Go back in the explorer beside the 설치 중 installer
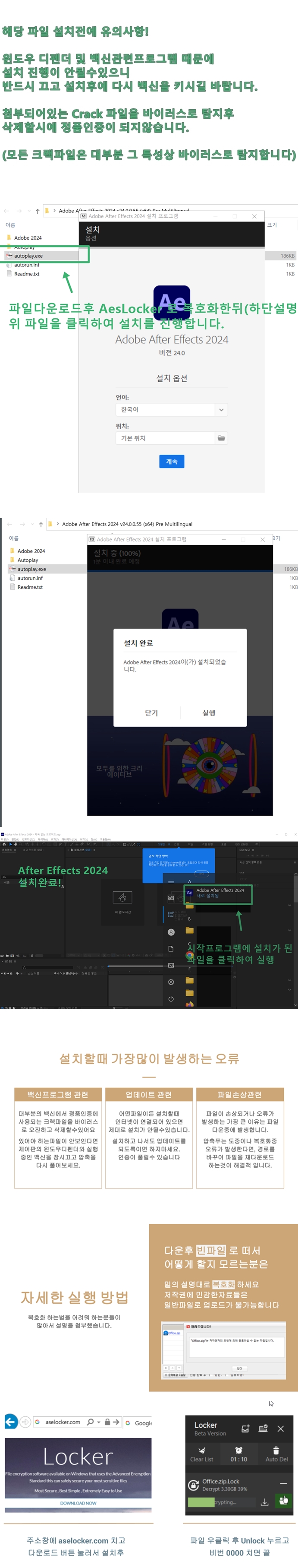The width and height of the screenshot is (298, 1568). 9,524
